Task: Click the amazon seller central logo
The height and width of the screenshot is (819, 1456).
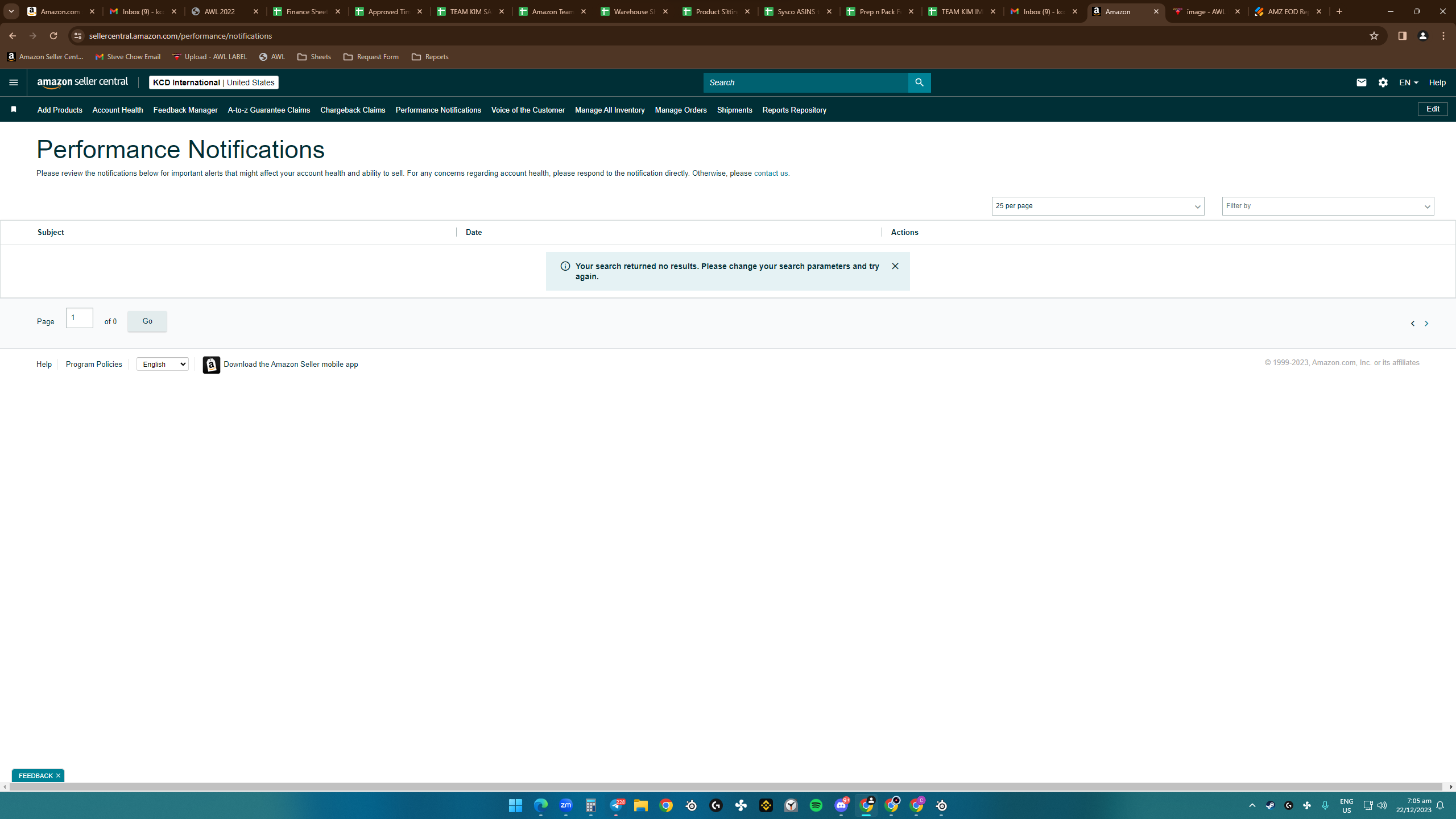Action: [82, 82]
